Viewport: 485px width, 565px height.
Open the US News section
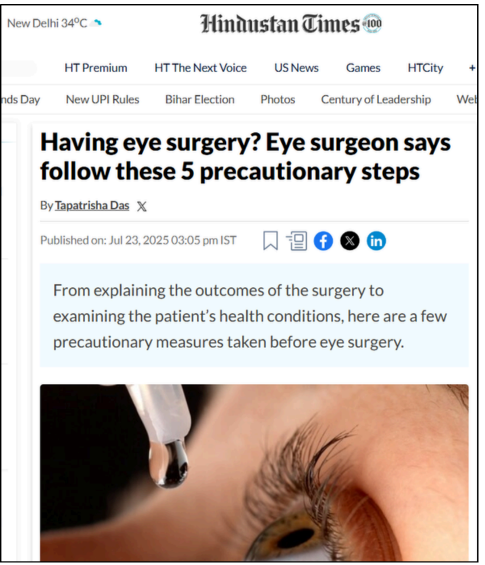click(x=297, y=68)
